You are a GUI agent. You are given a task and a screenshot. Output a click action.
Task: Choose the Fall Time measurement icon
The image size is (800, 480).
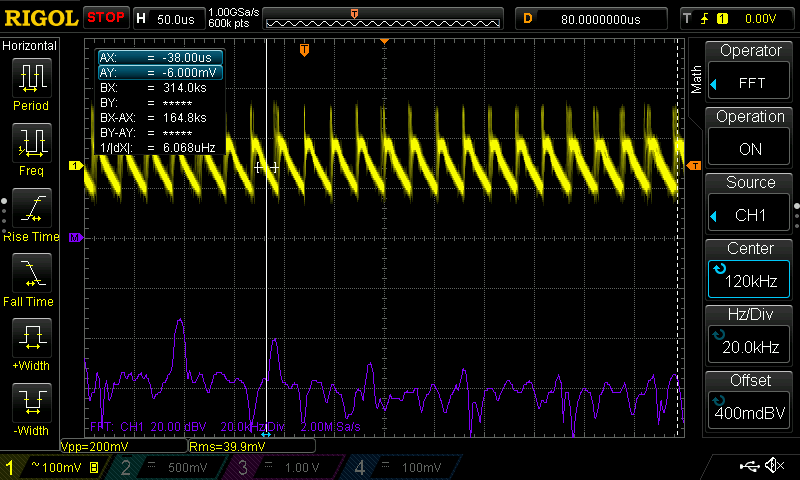pos(32,274)
